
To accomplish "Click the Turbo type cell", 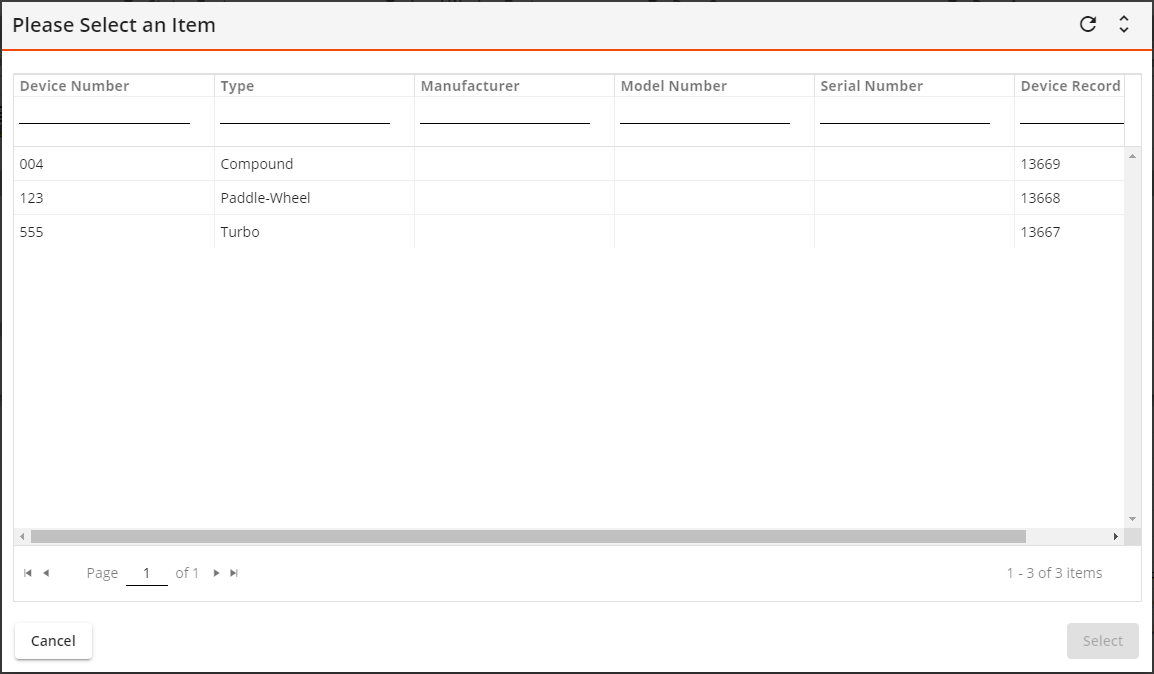I will click(x=314, y=232).
